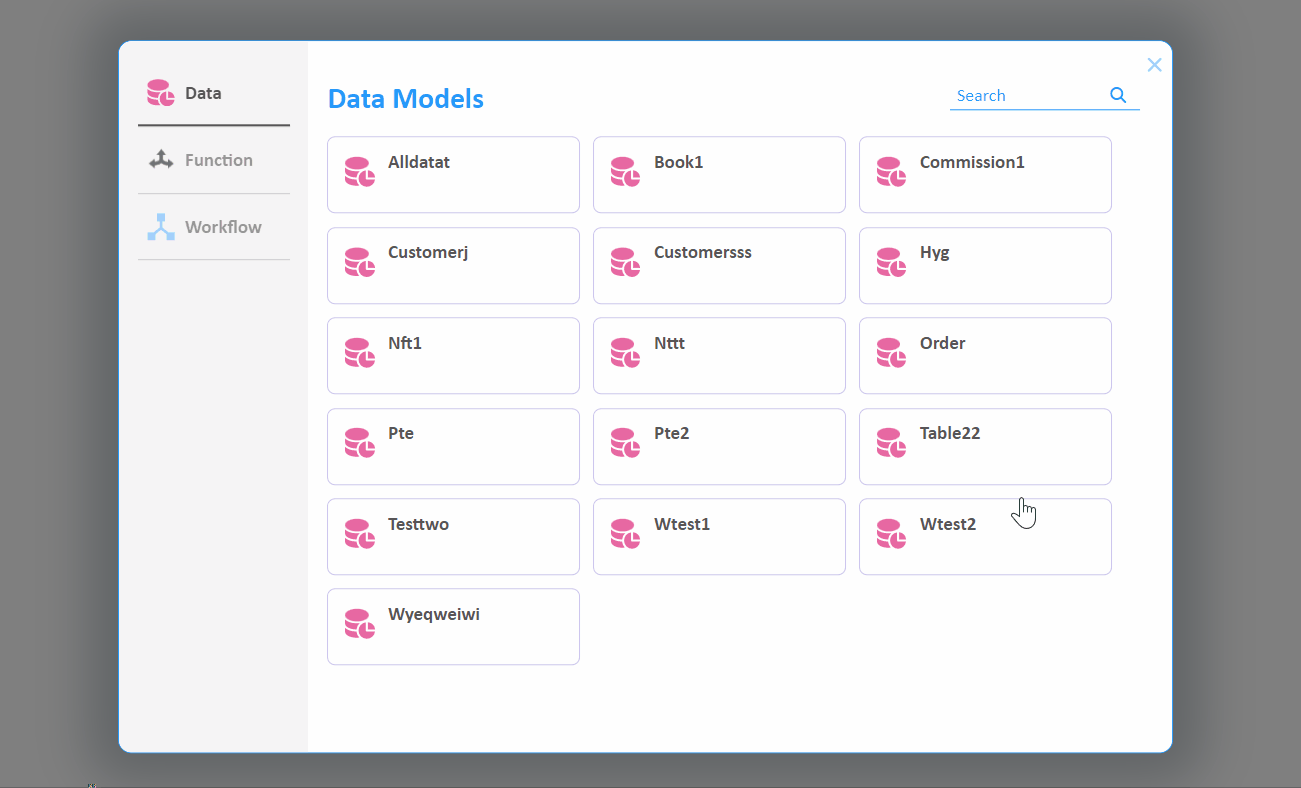Click the Function sidebar icon
This screenshot has height=788, width=1301.
(x=161, y=160)
